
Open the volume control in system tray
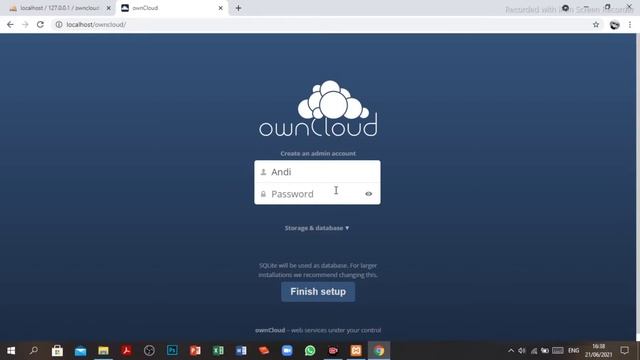[522, 351]
